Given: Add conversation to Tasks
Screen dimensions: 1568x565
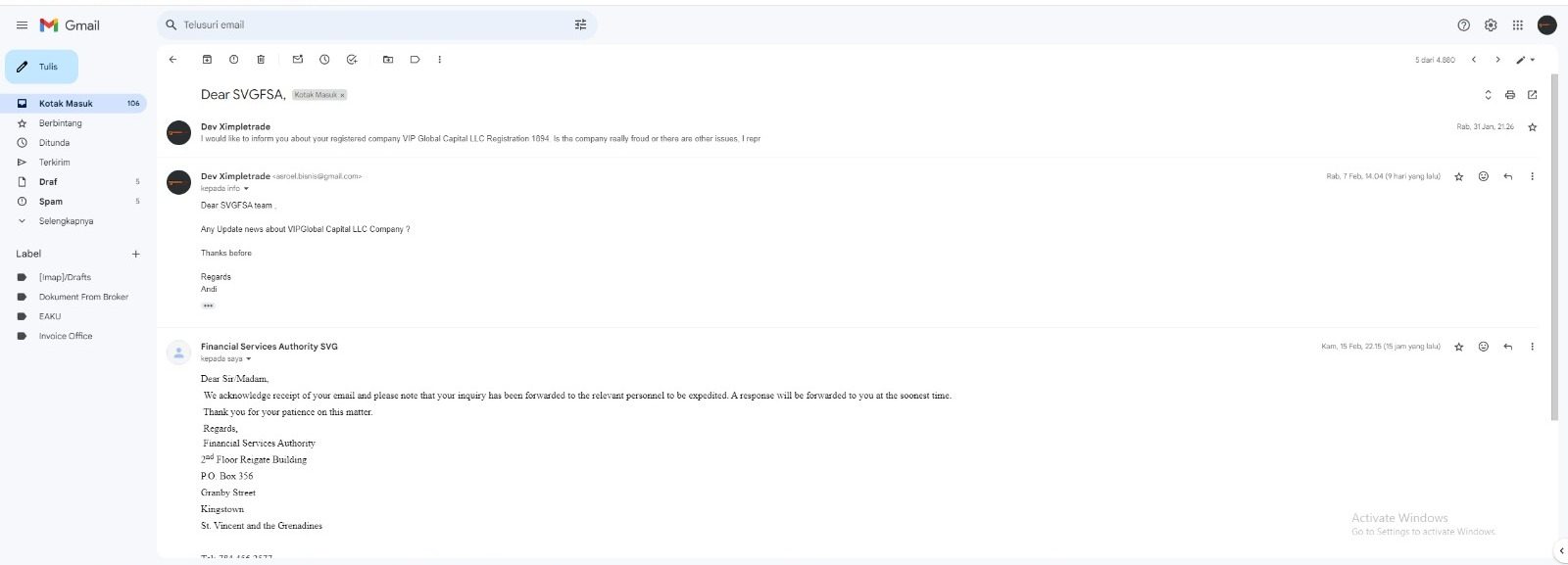Looking at the screenshot, I should [352, 60].
